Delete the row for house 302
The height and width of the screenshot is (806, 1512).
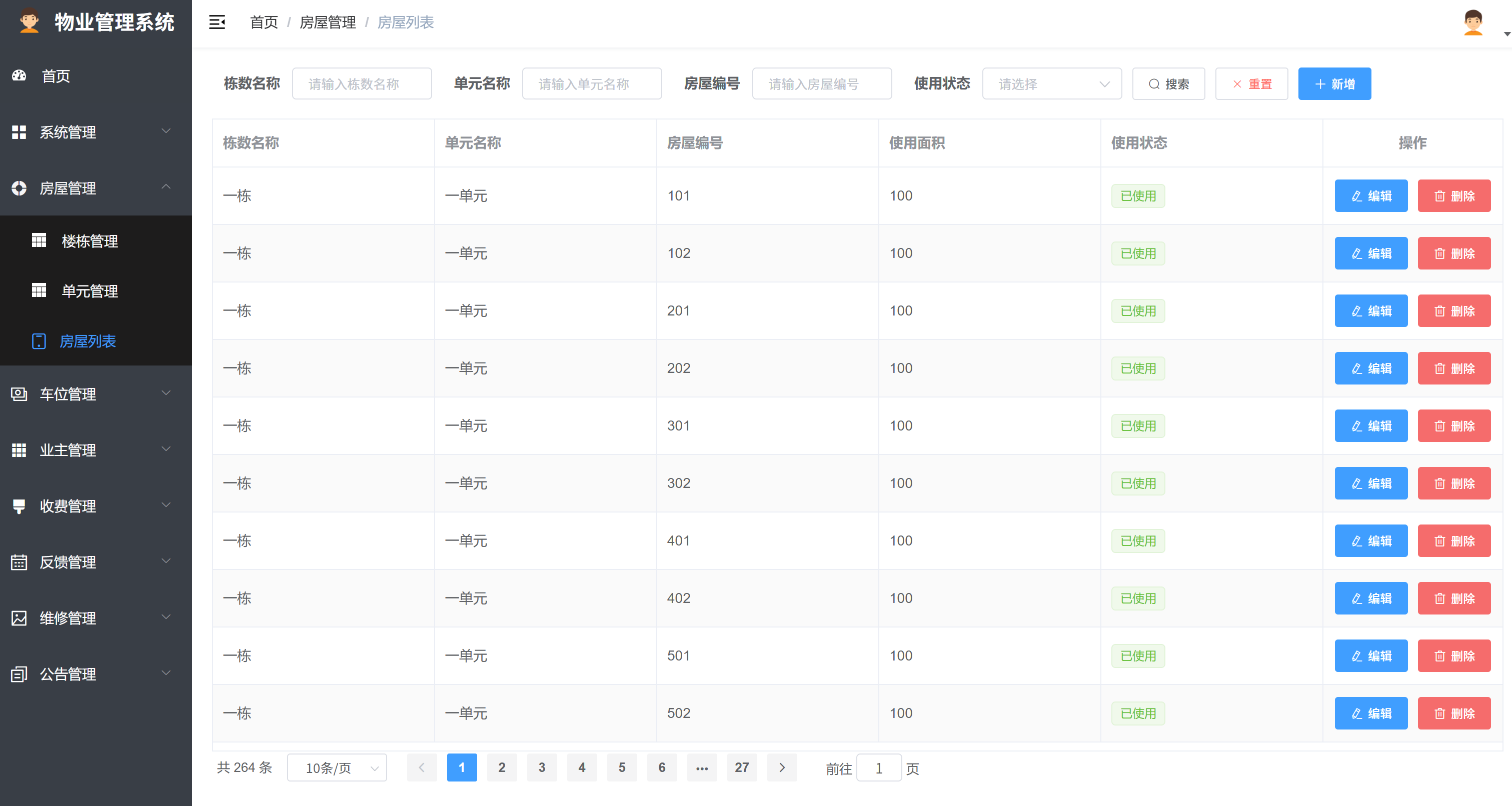pos(1454,483)
